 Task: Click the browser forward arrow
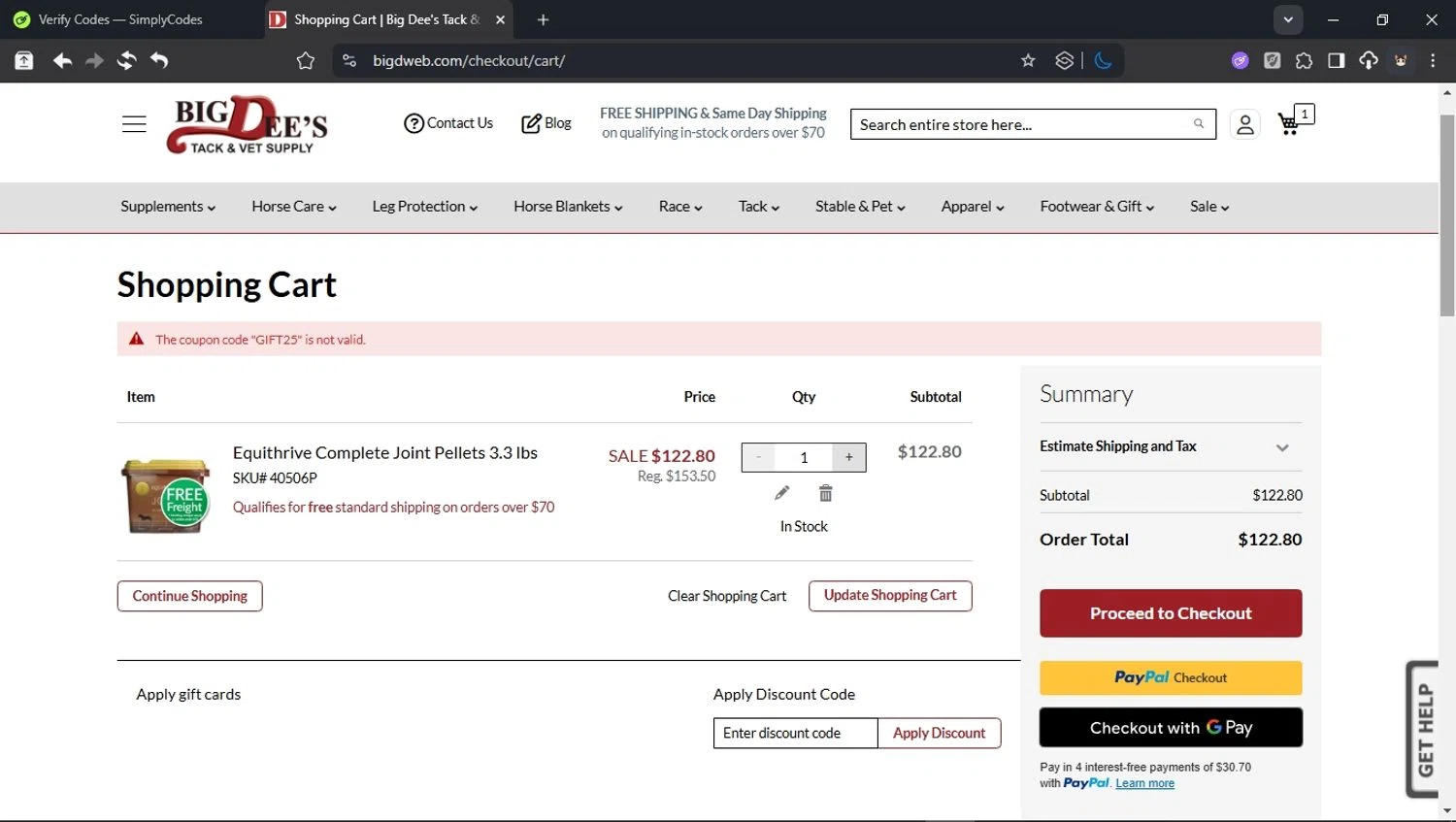(94, 60)
